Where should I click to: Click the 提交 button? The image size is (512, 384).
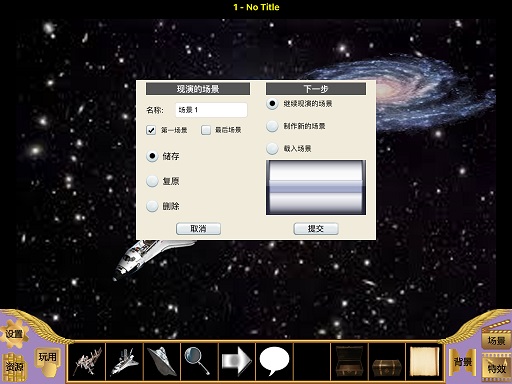316,229
